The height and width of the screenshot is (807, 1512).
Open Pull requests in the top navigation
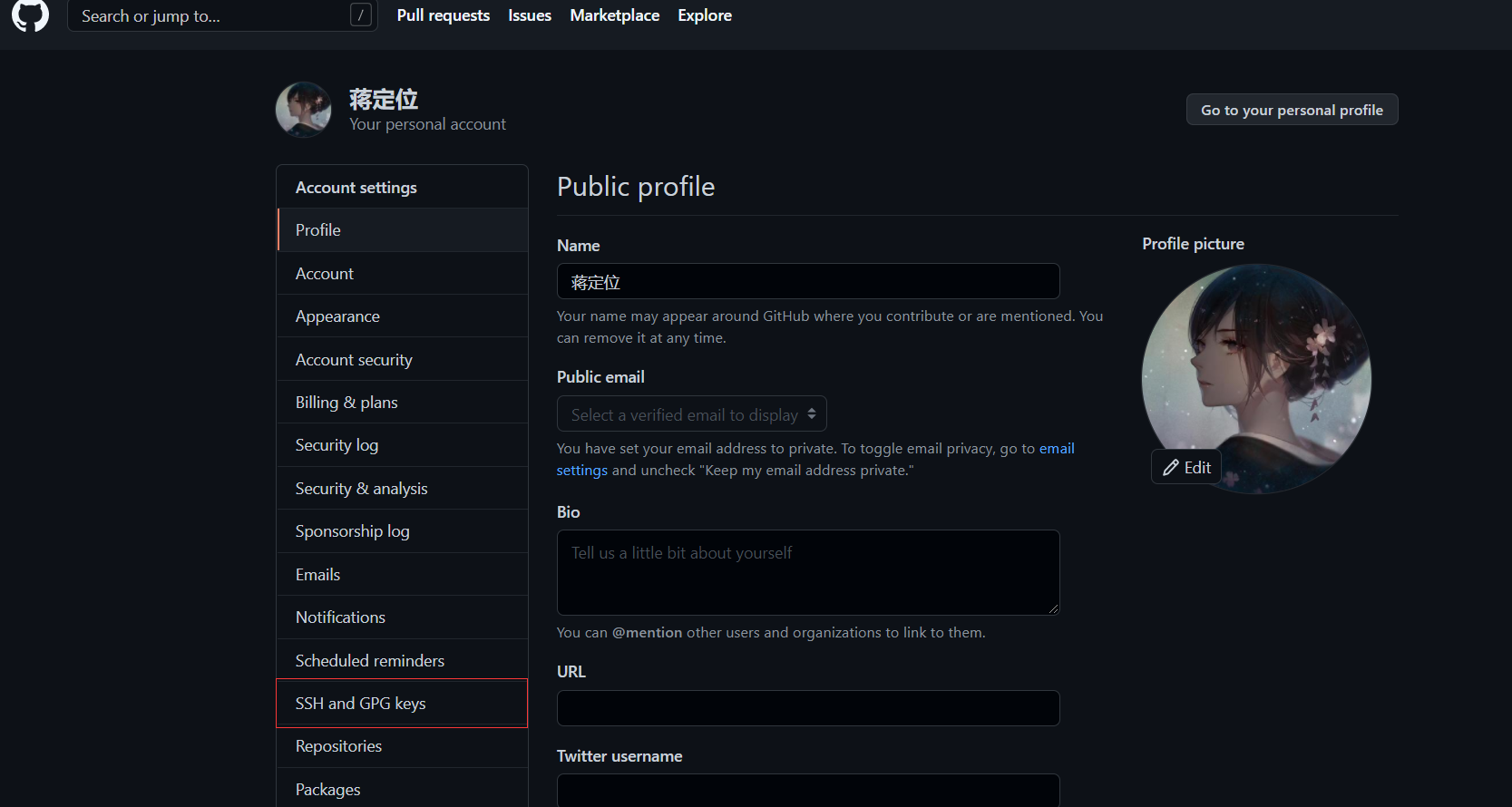pos(443,15)
